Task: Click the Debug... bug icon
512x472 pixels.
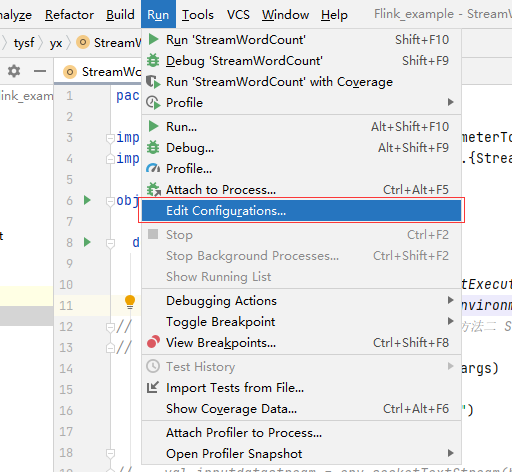Action: [x=153, y=147]
